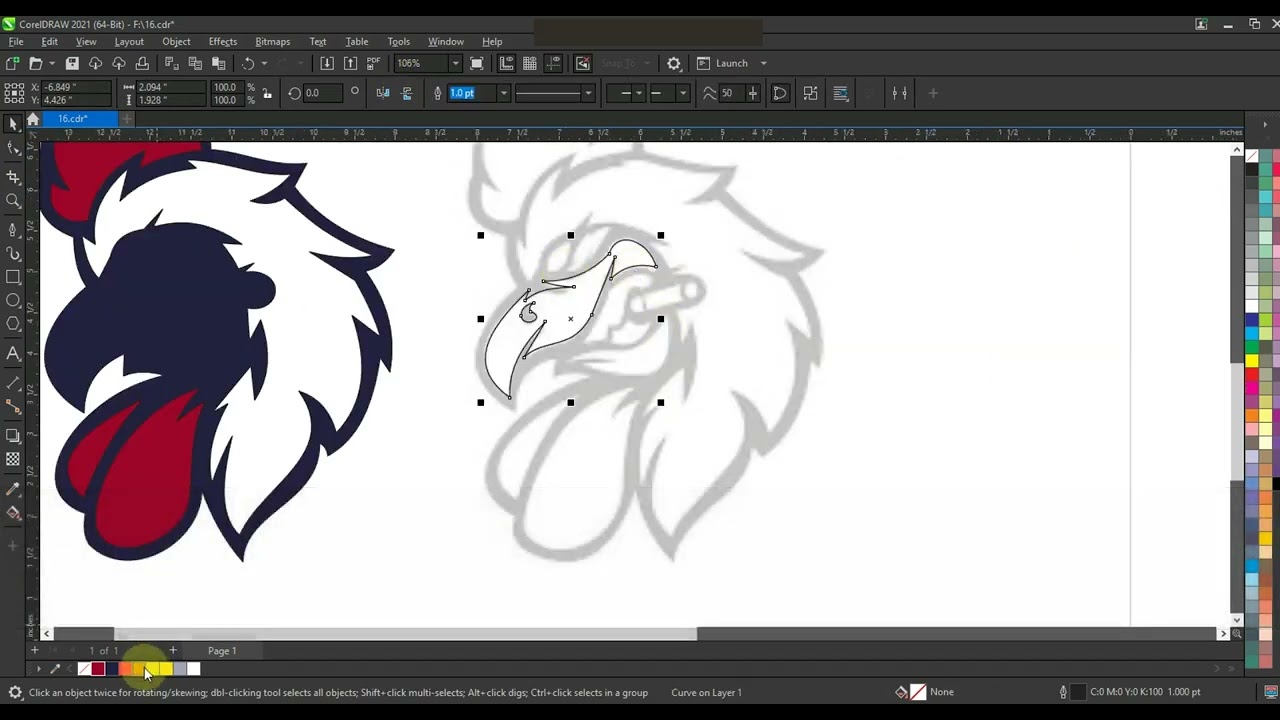Open the Bitmaps menu
The height and width of the screenshot is (720, 1280).
(272, 42)
